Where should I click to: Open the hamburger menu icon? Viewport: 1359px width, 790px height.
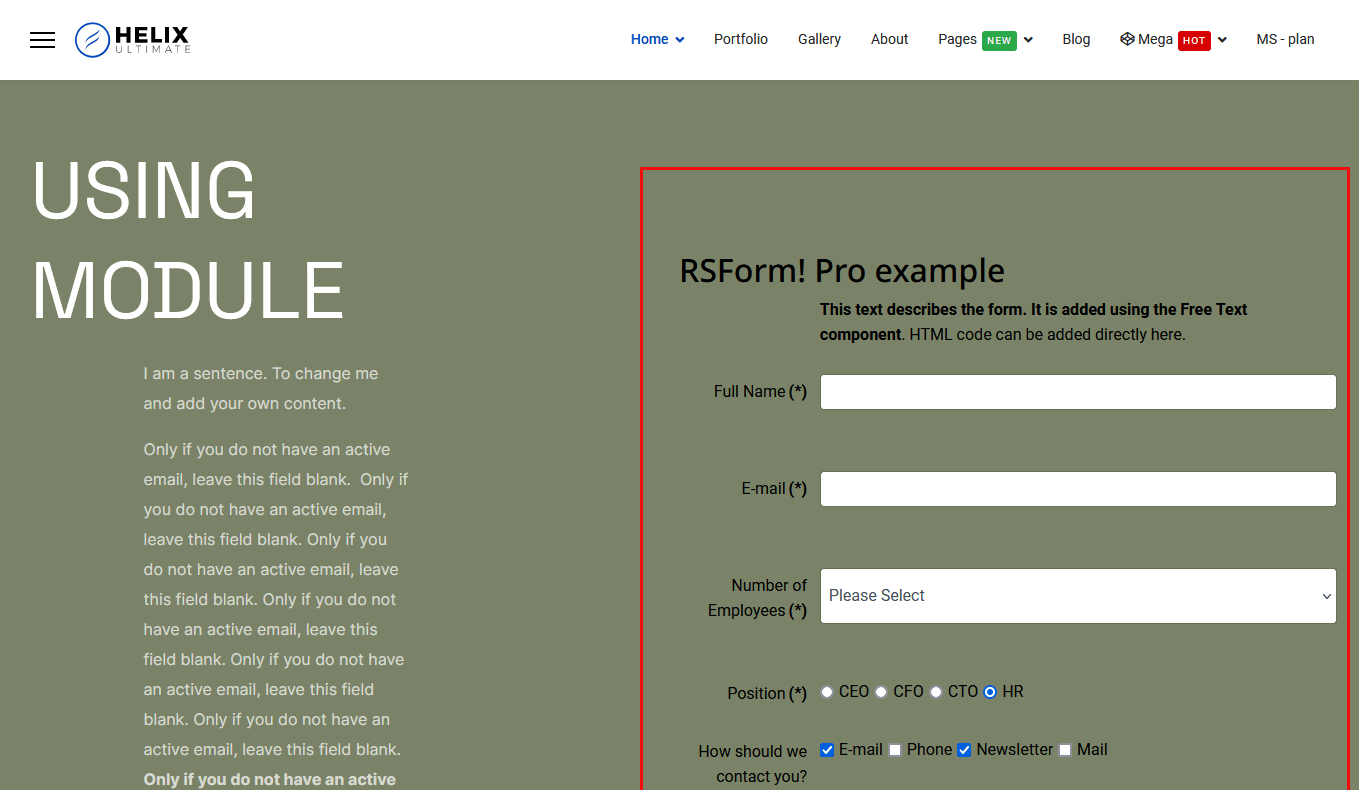[42, 40]
